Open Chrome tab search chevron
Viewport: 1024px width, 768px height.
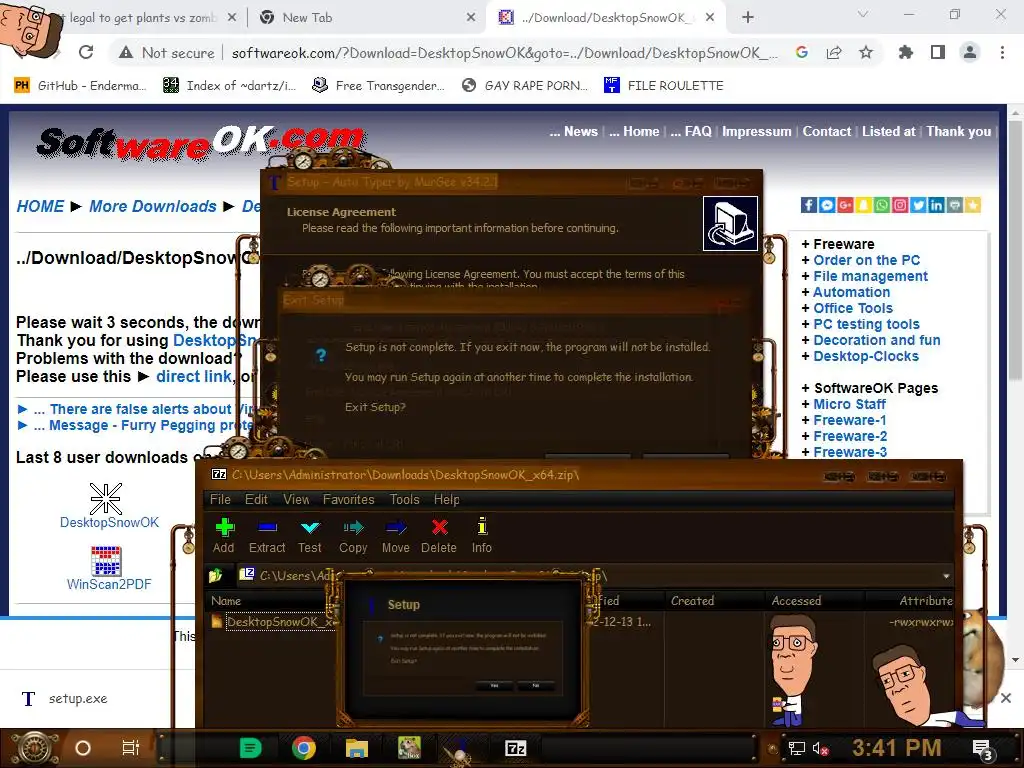coord(863,14)
